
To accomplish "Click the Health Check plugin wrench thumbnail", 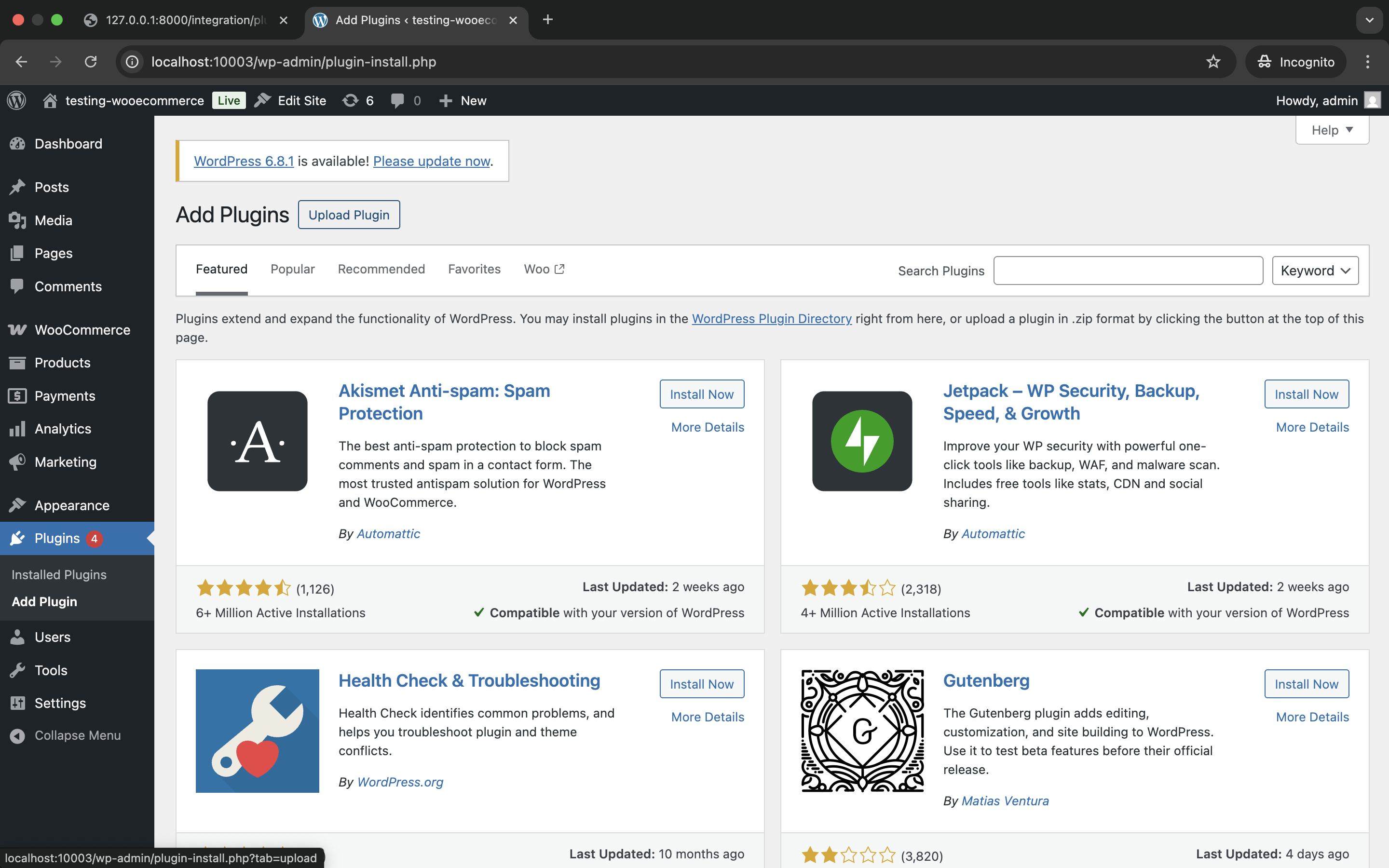I will tap(257, 731).
